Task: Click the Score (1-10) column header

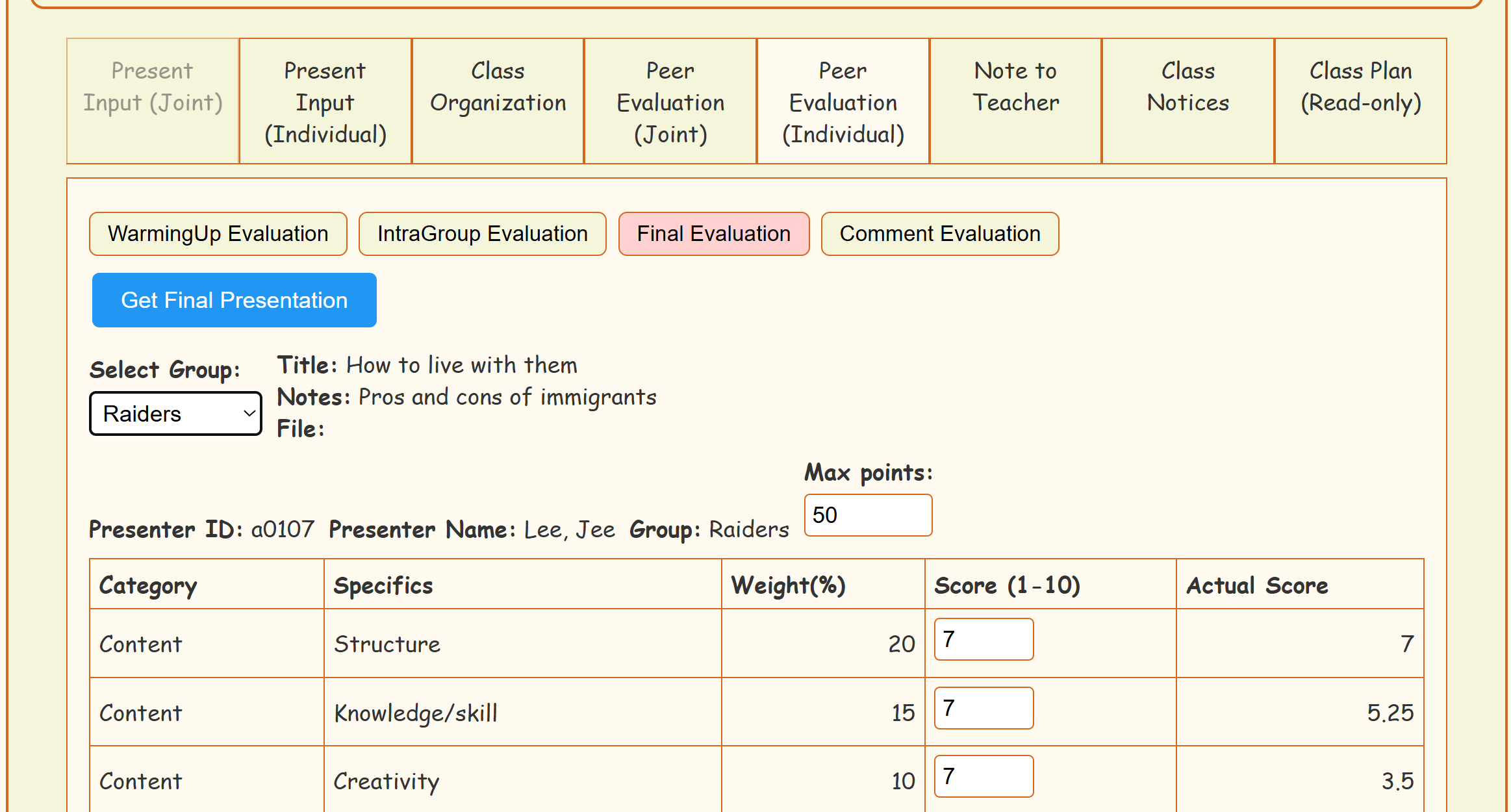Action: [1007, 585]
